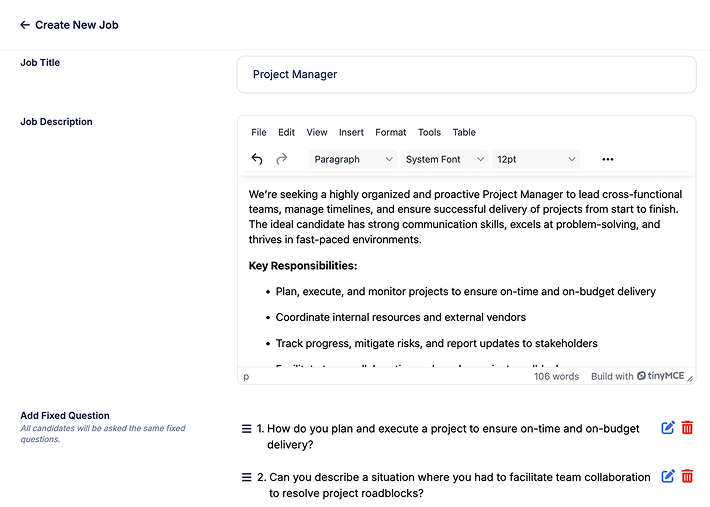Redo edit in description editor
The image size is (710, 507).
(x=282, y=159)
